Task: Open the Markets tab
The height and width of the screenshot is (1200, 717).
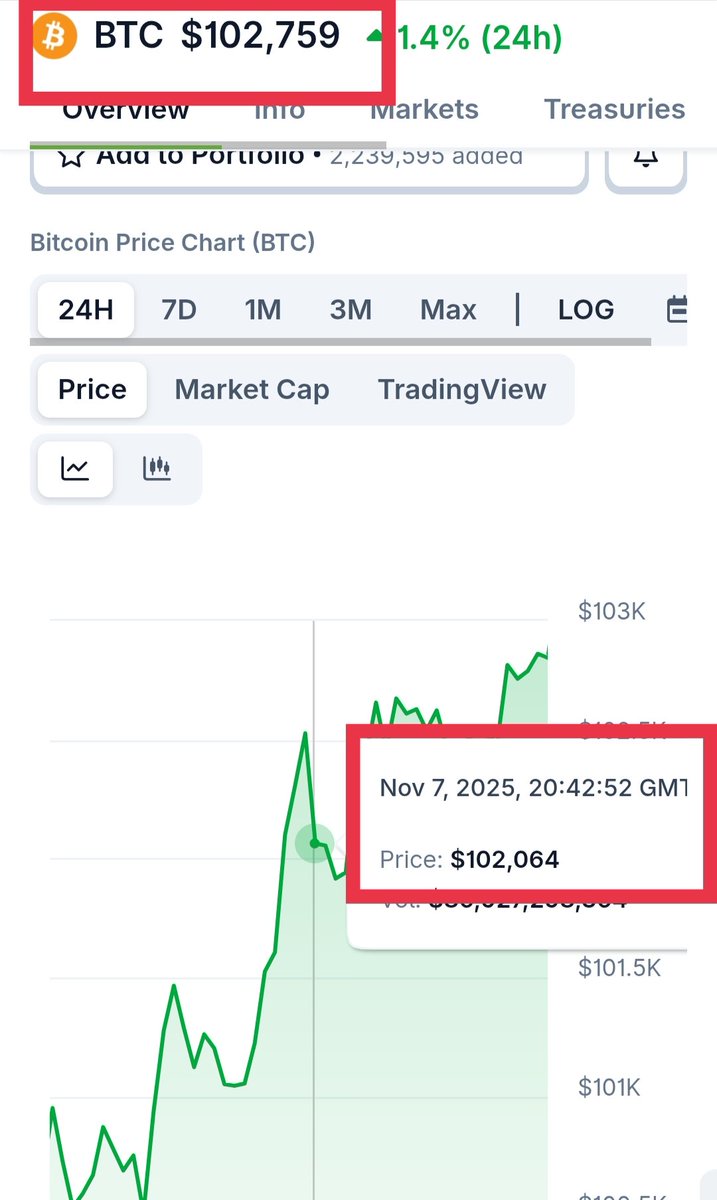Action: (x=425, y=109)
